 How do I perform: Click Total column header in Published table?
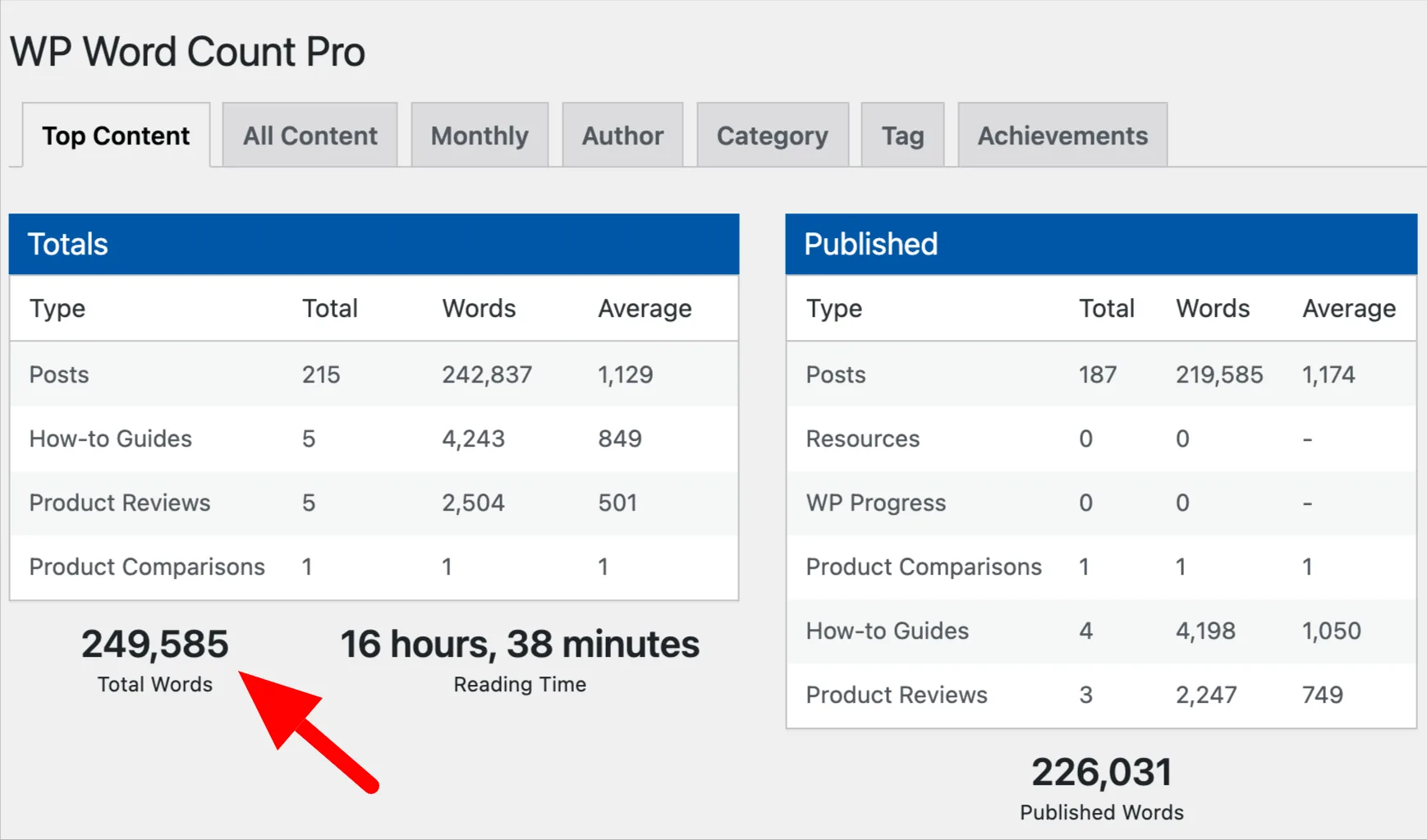[1106, 308]
